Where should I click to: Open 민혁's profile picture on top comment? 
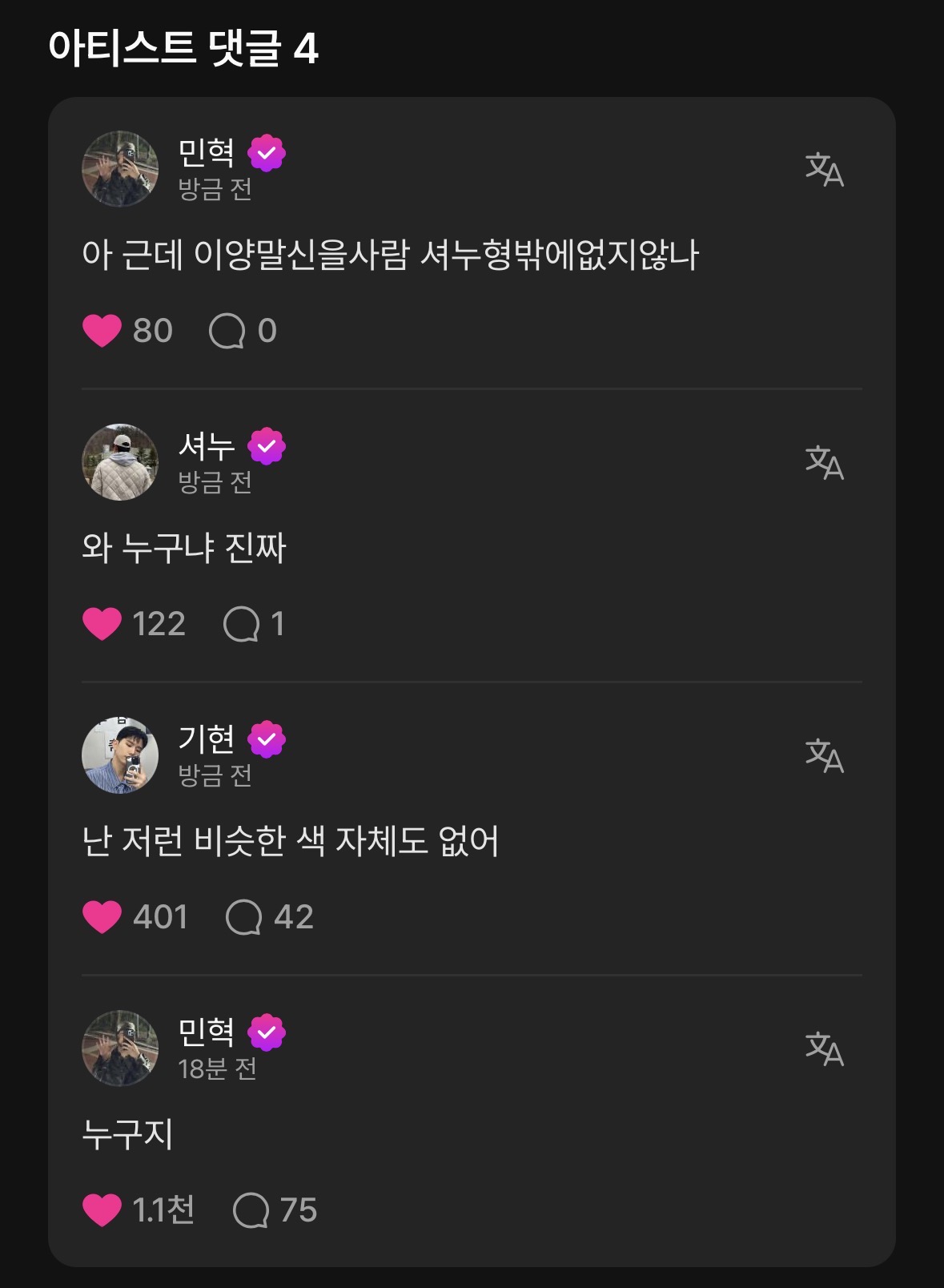click(x=120, y=169)
